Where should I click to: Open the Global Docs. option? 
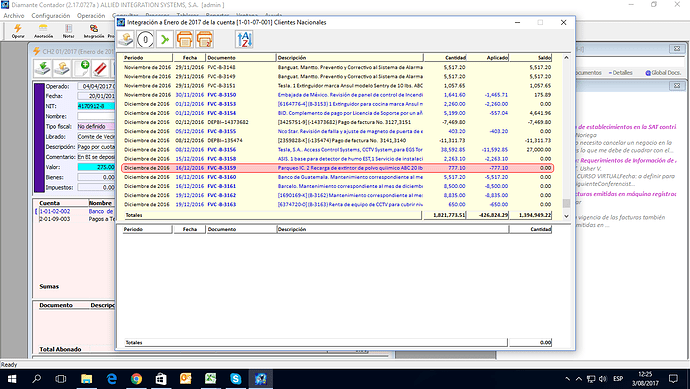pos(663,73)
